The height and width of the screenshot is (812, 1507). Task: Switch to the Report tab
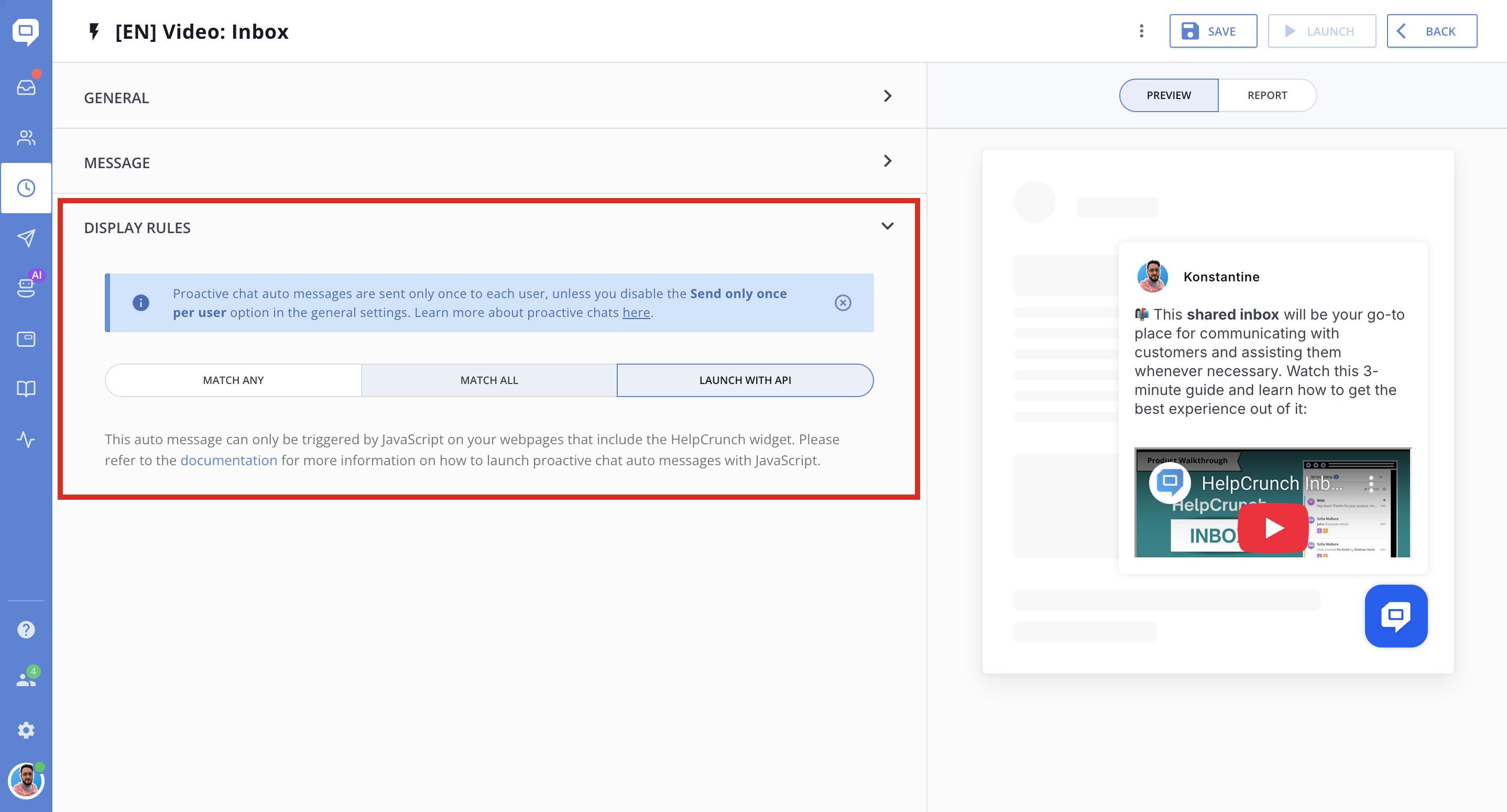[1267, 95]
